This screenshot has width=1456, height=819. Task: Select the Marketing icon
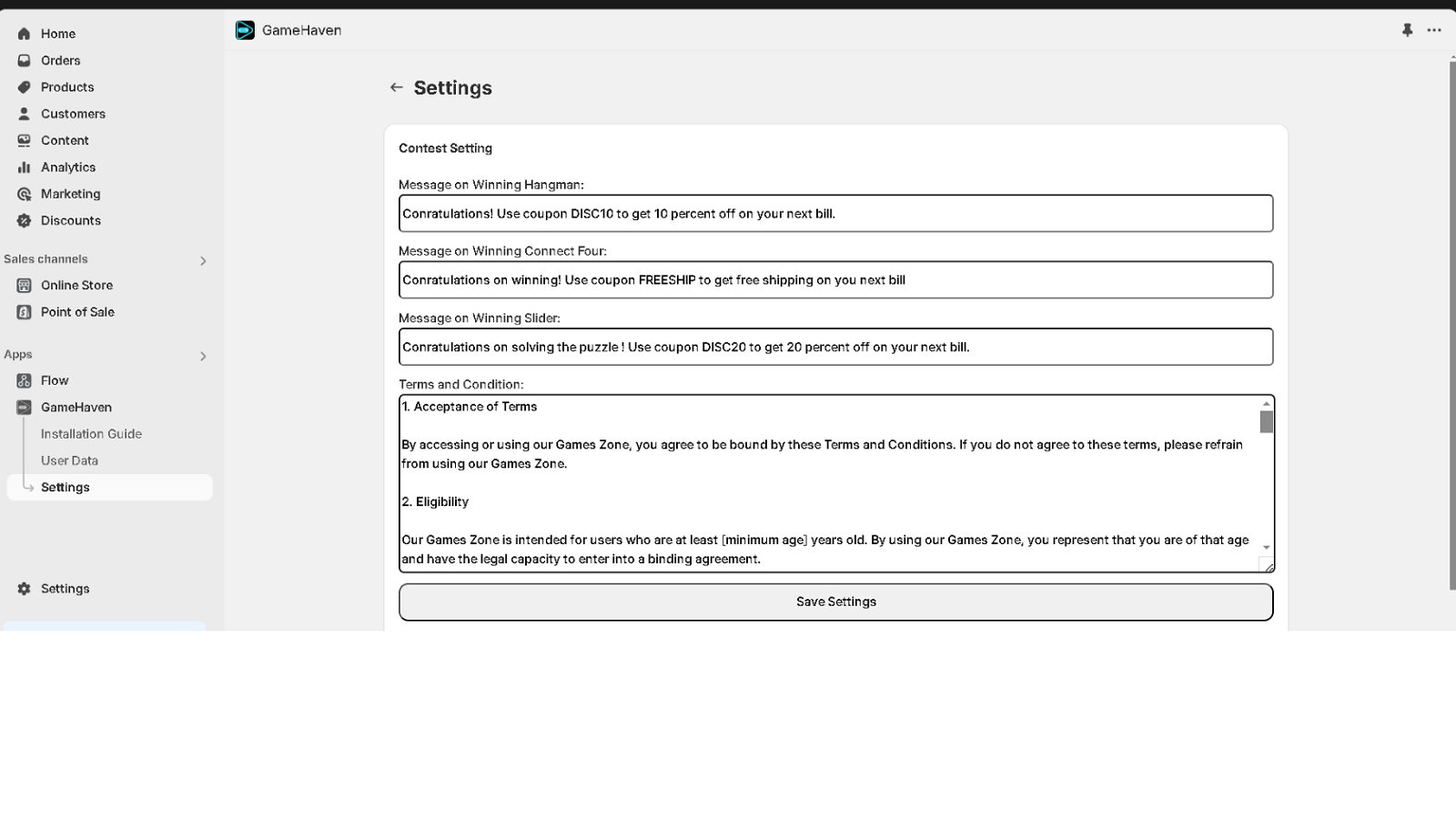pyautogui.click(x=24, y=193)
